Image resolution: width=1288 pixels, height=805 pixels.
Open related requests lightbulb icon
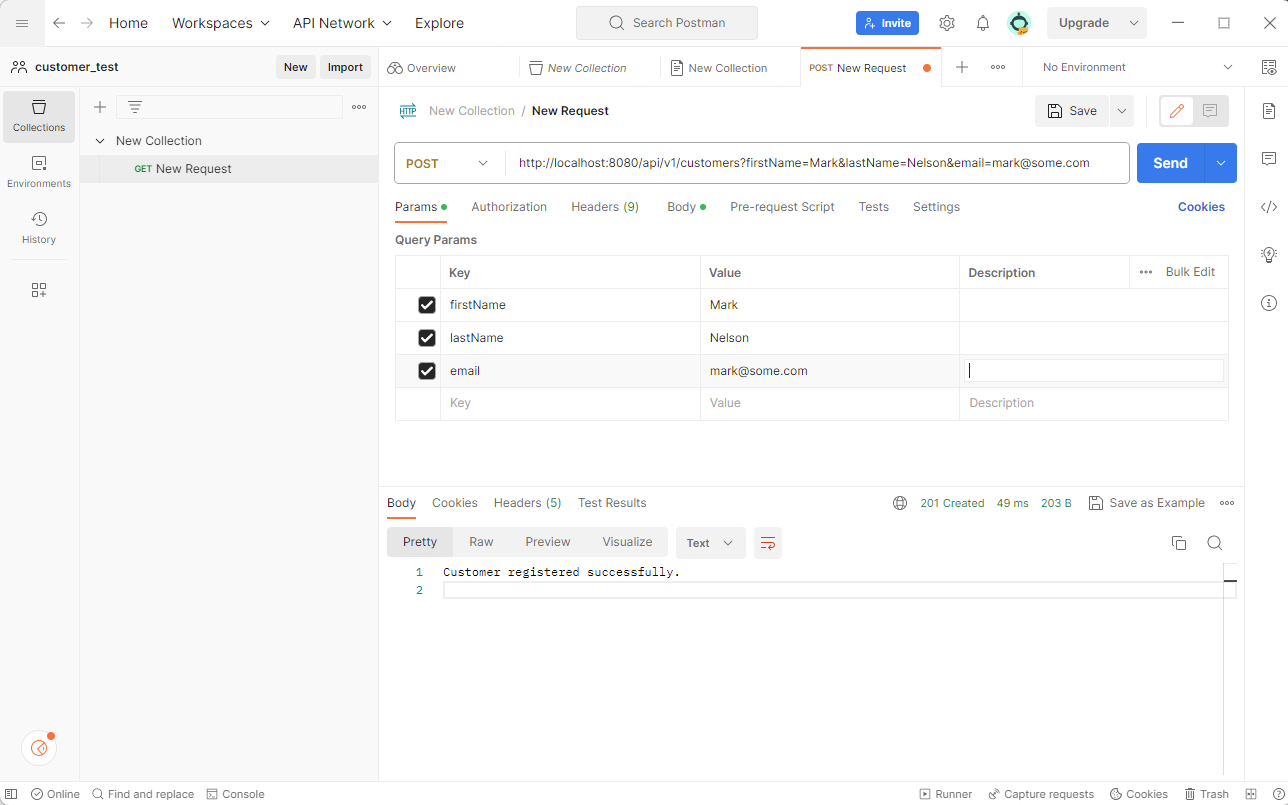(1269, 255)
